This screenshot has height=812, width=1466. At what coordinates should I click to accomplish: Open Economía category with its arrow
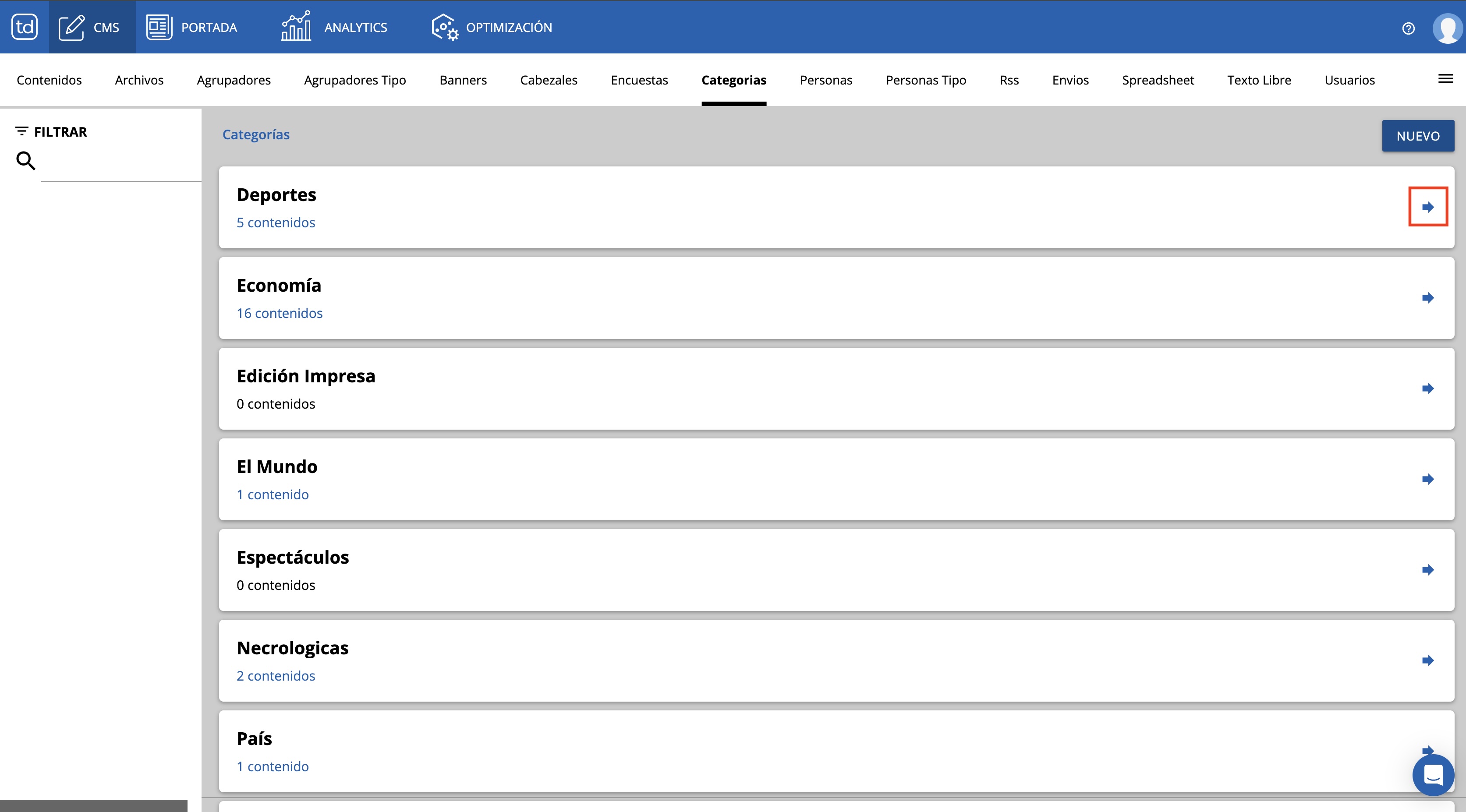[x=1428, y=297]
